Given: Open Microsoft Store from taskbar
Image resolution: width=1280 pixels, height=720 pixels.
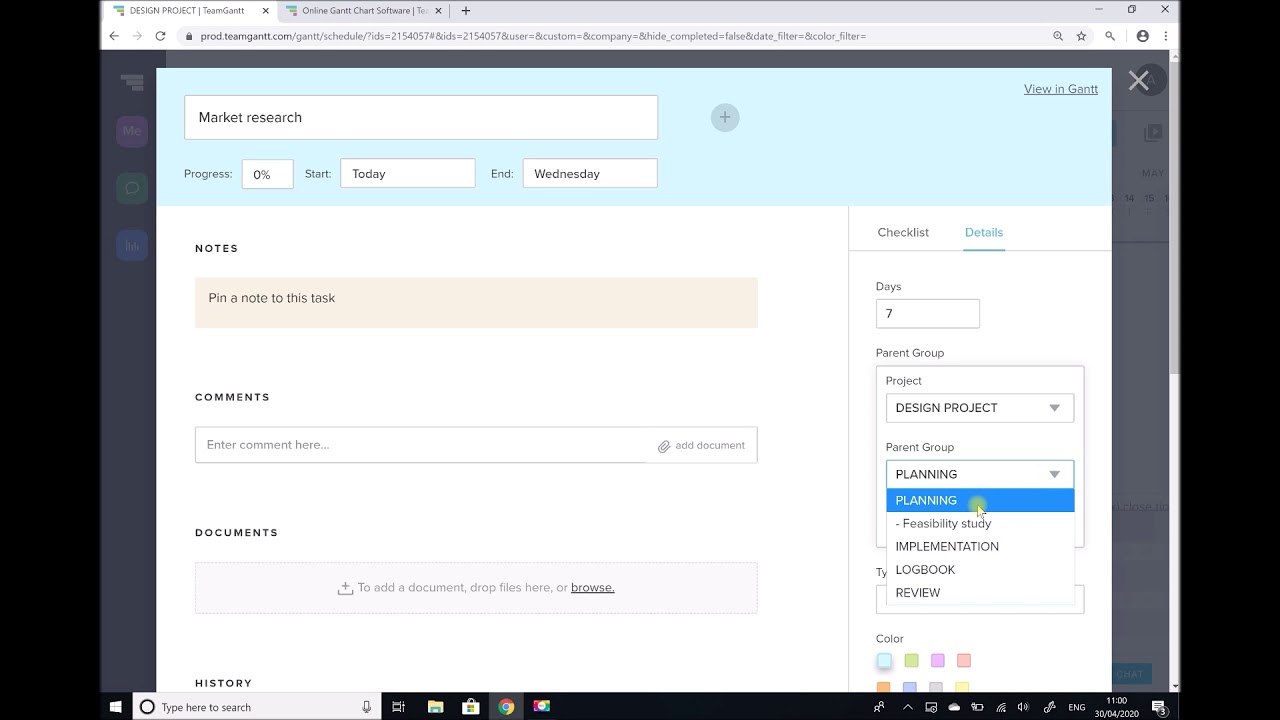Looking at the screenshot, I should pos(471,707).
